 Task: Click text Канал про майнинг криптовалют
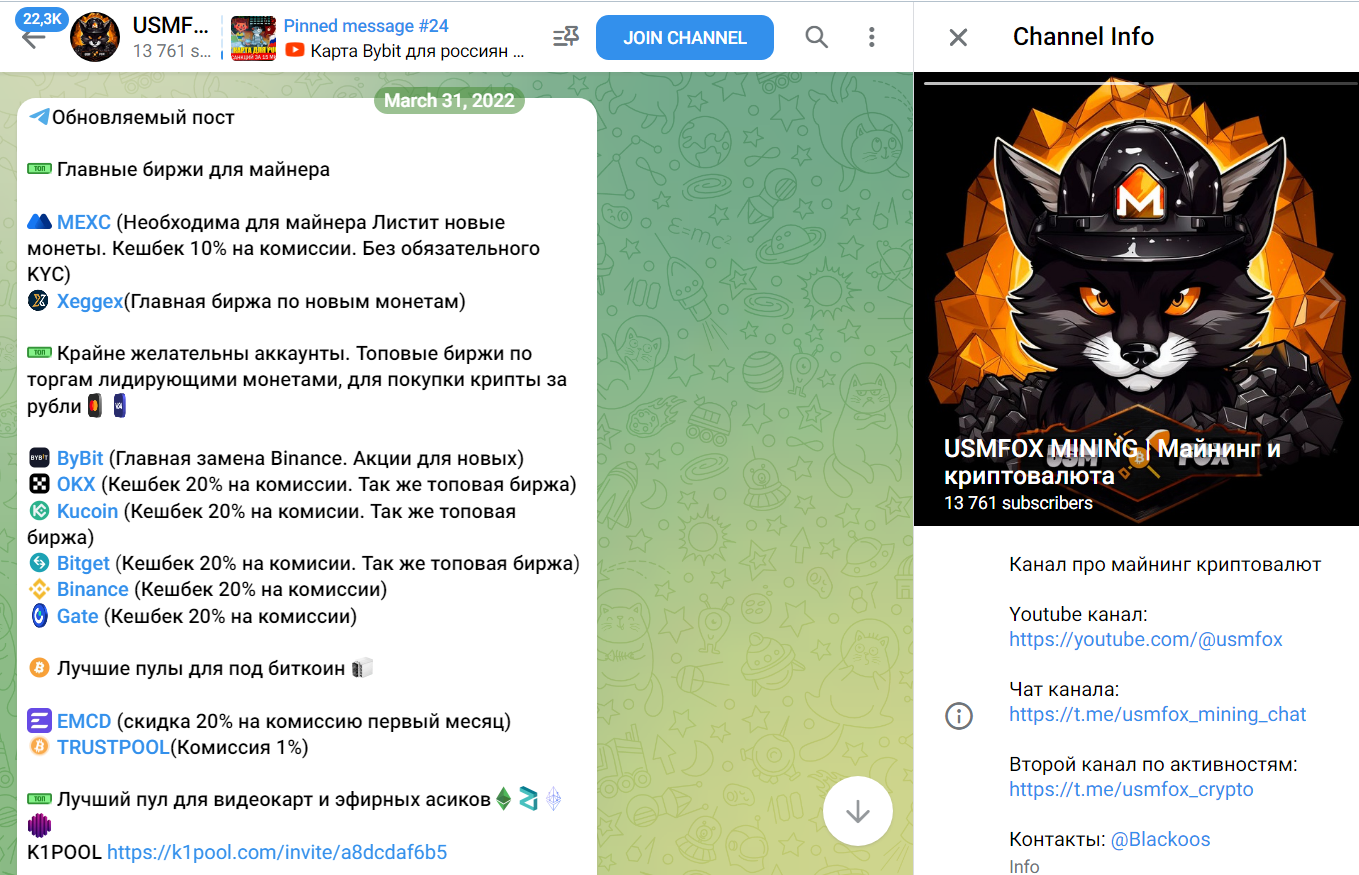click(1165, 564)
